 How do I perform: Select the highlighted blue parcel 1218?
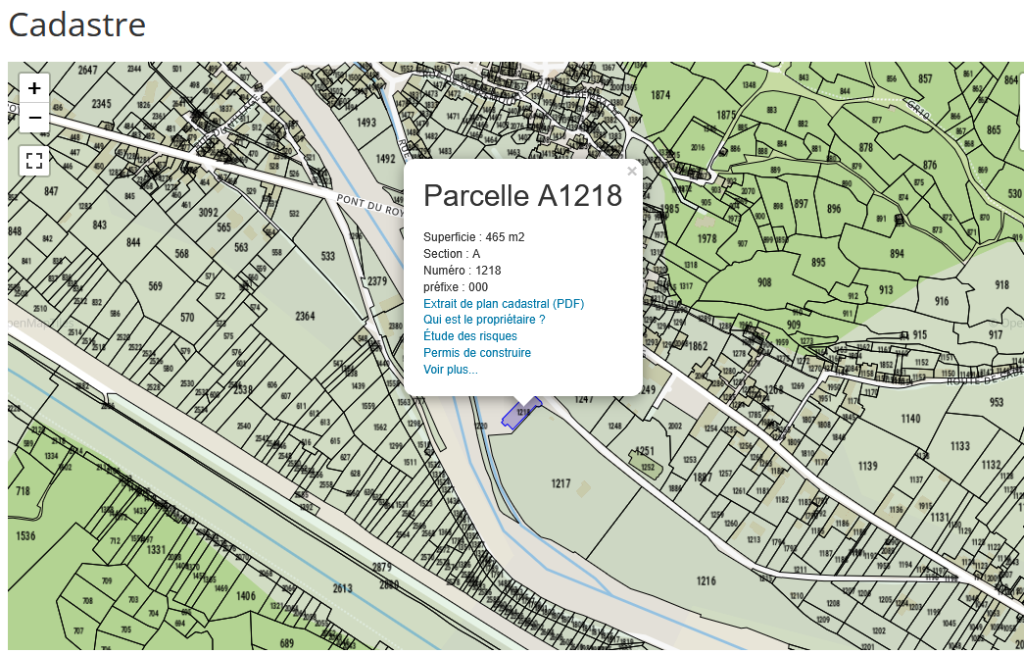520,412
